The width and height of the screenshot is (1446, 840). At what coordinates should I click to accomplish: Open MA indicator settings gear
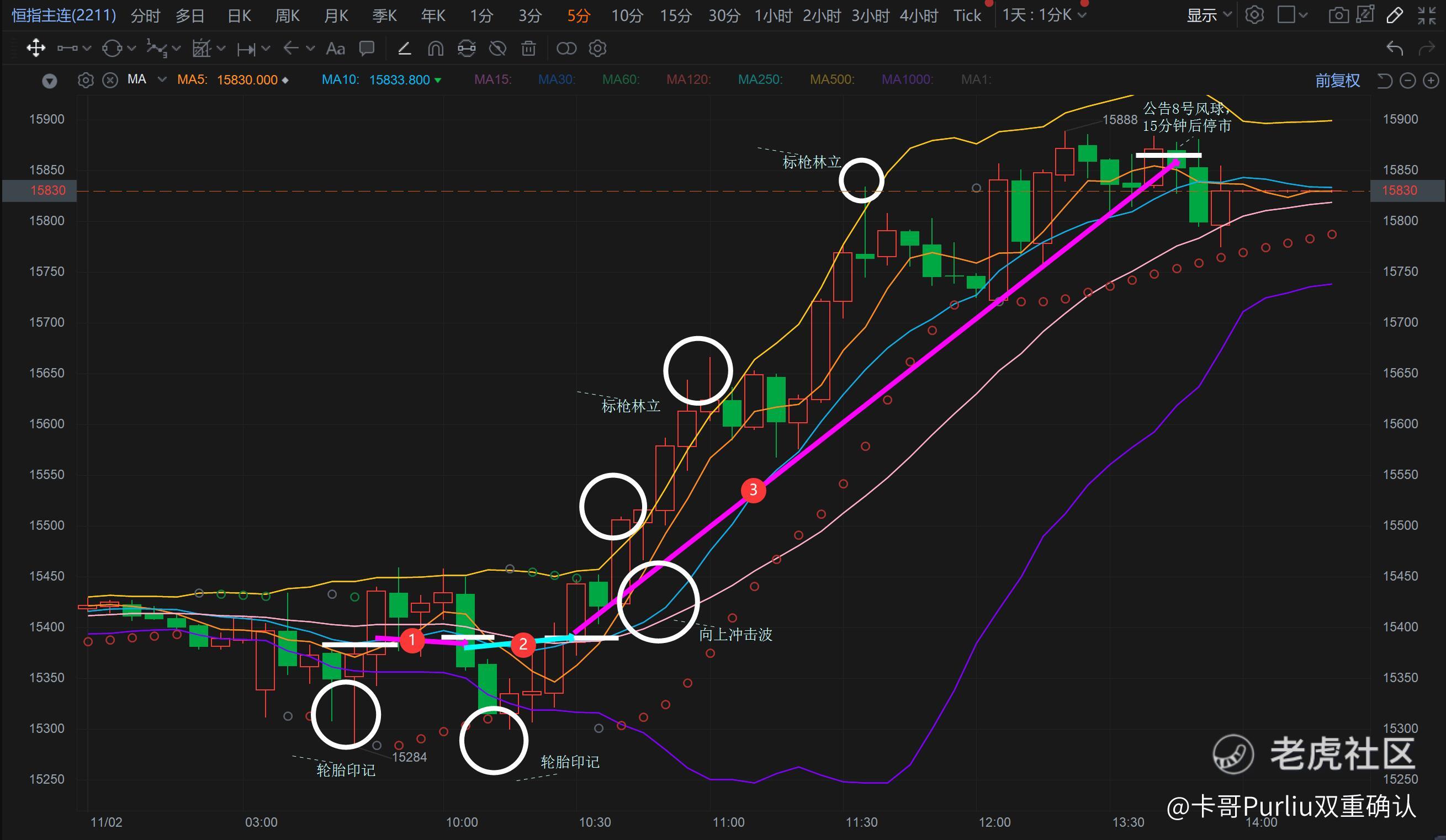click(x=86, y=80)
